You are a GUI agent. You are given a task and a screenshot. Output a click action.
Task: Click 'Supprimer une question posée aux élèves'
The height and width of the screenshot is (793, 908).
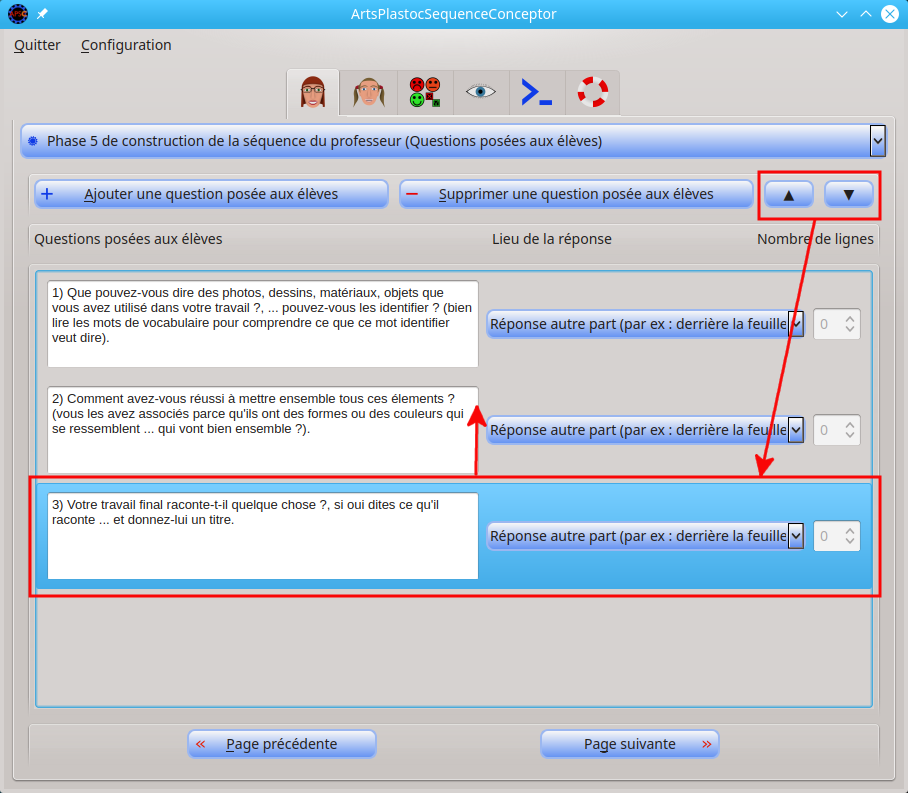(576, 194)
